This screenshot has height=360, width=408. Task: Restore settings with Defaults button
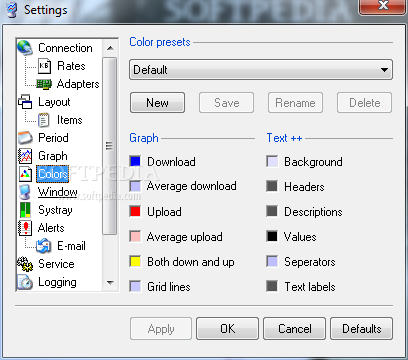[x=362, y=329]
